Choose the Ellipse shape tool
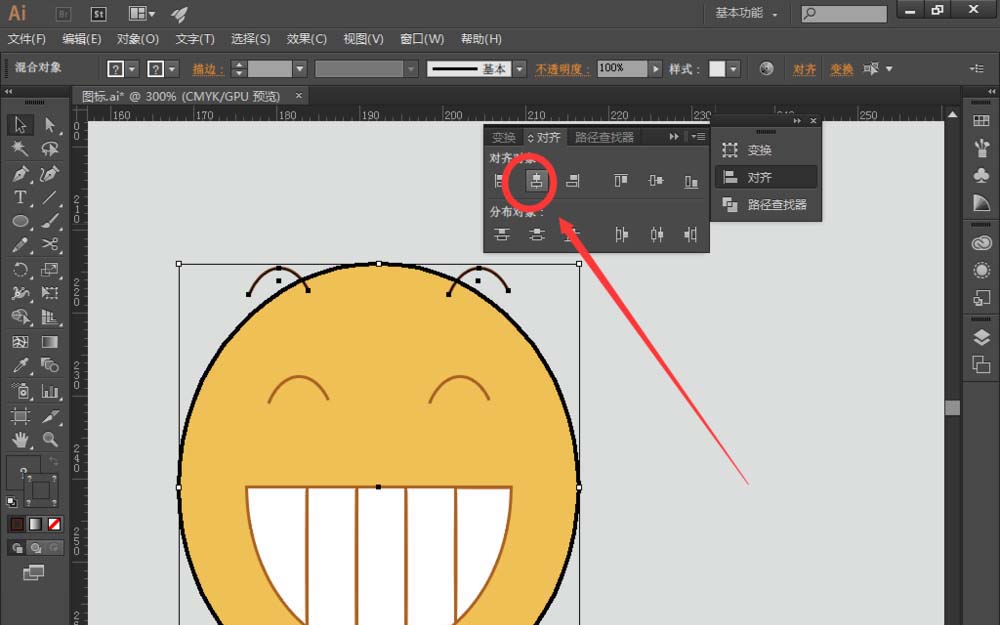 tap(20, 221)
